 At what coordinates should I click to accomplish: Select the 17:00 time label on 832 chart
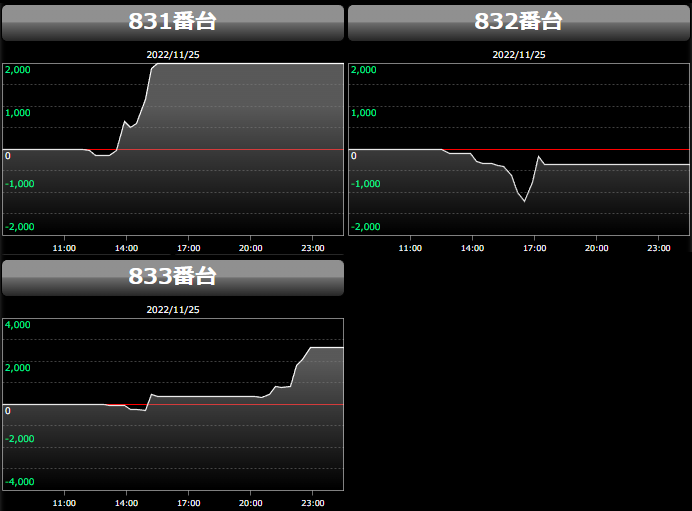click(x=534, y=247)
